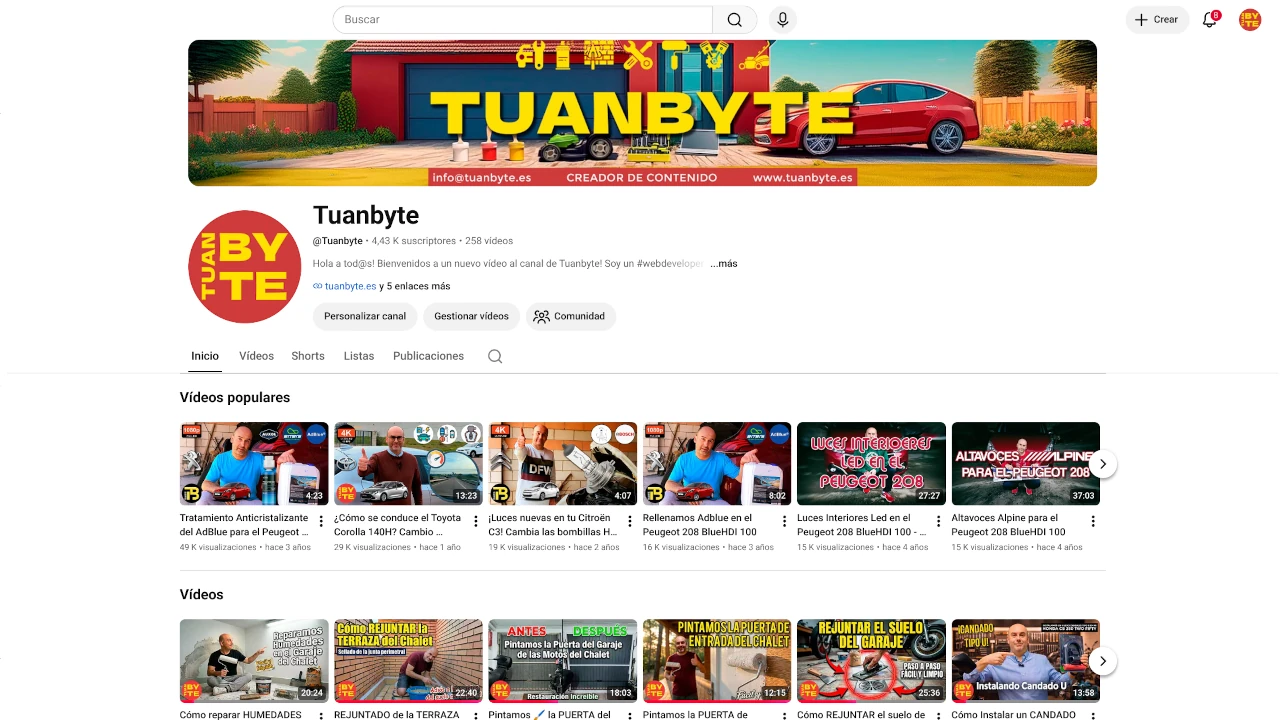Switch to the Shorts tab
Screen dimensions: 1280x720
[x=308, y=356]
